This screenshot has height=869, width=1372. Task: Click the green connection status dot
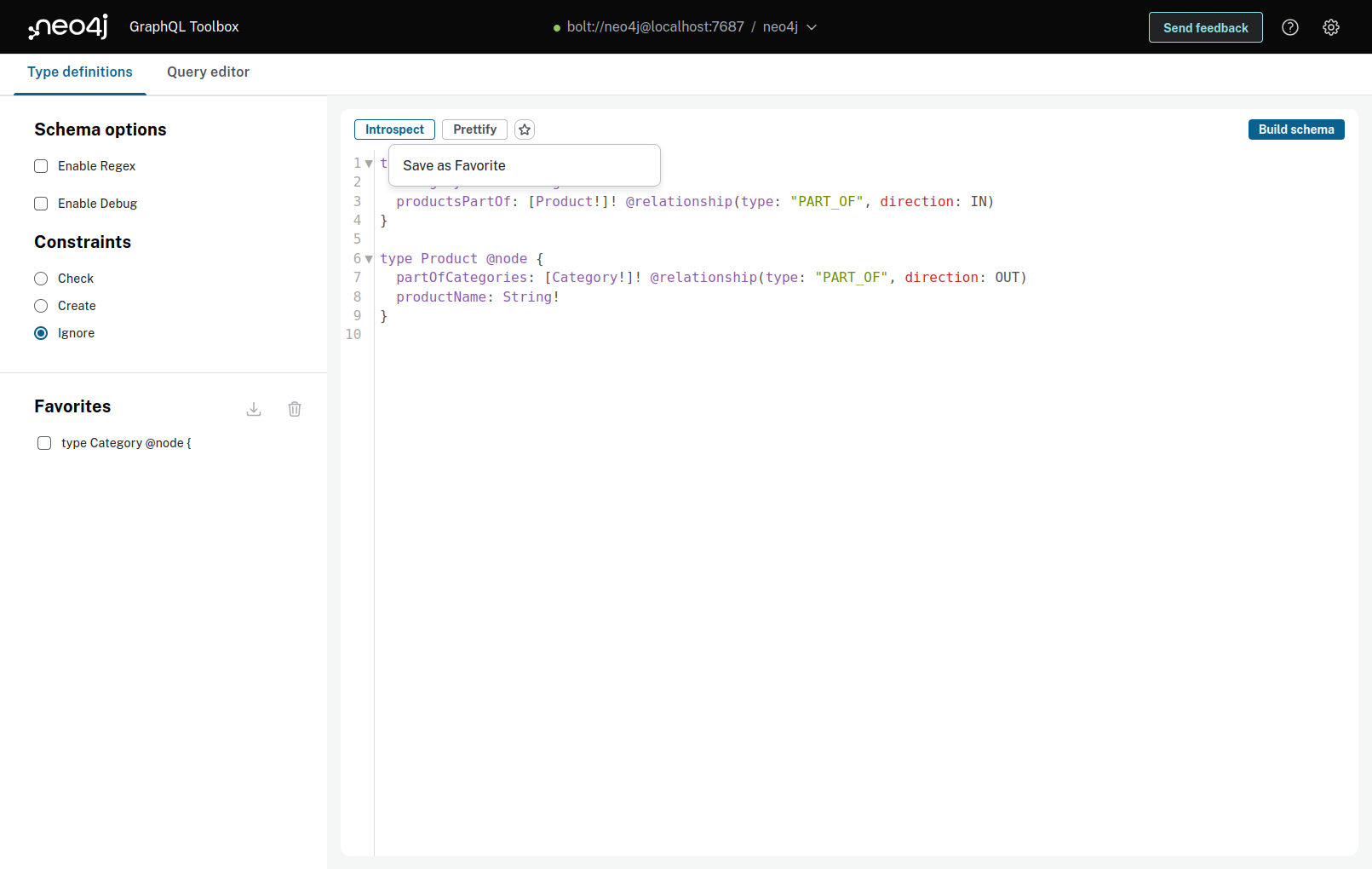557,28
